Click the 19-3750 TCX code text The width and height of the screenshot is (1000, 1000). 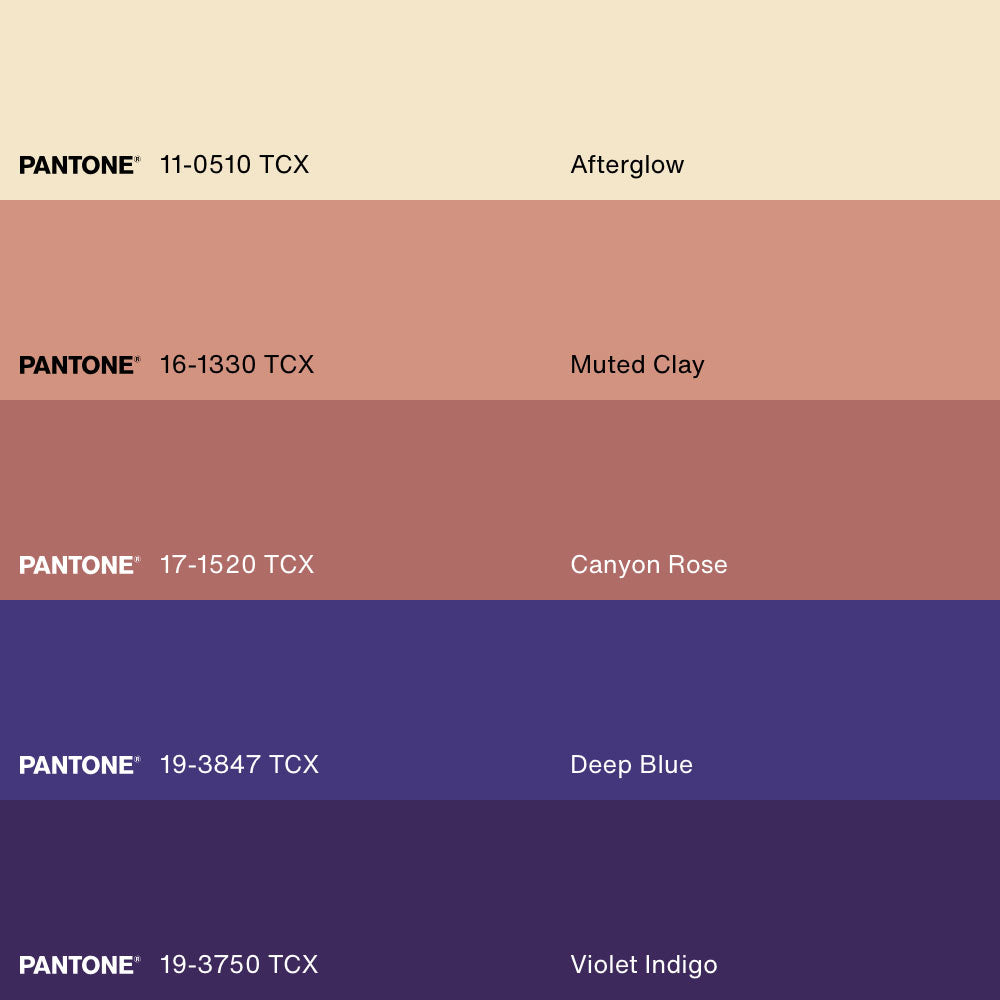pyautogui.click(x=239, y=965)
